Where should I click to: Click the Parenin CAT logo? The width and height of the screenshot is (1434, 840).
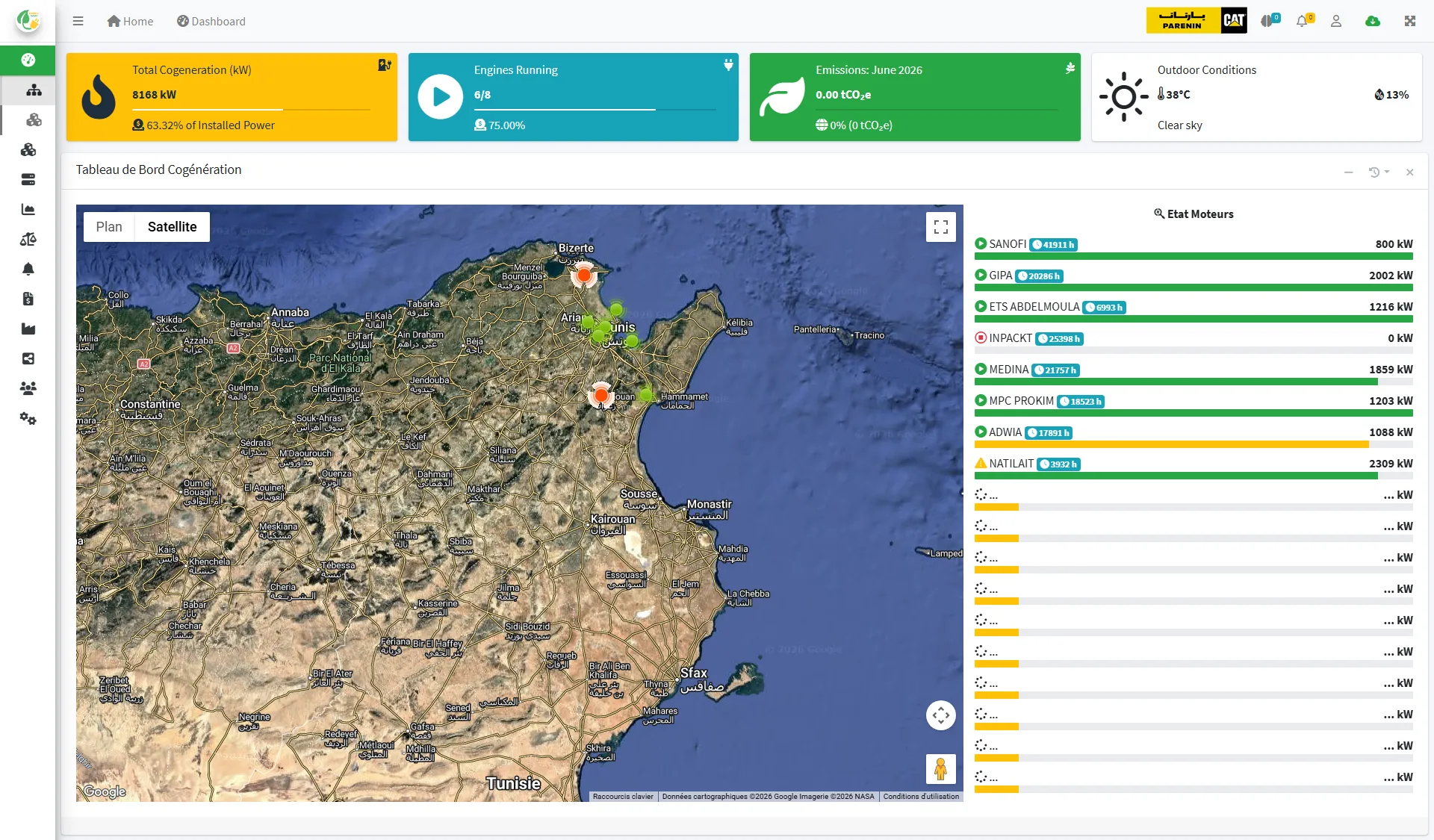1196,20
